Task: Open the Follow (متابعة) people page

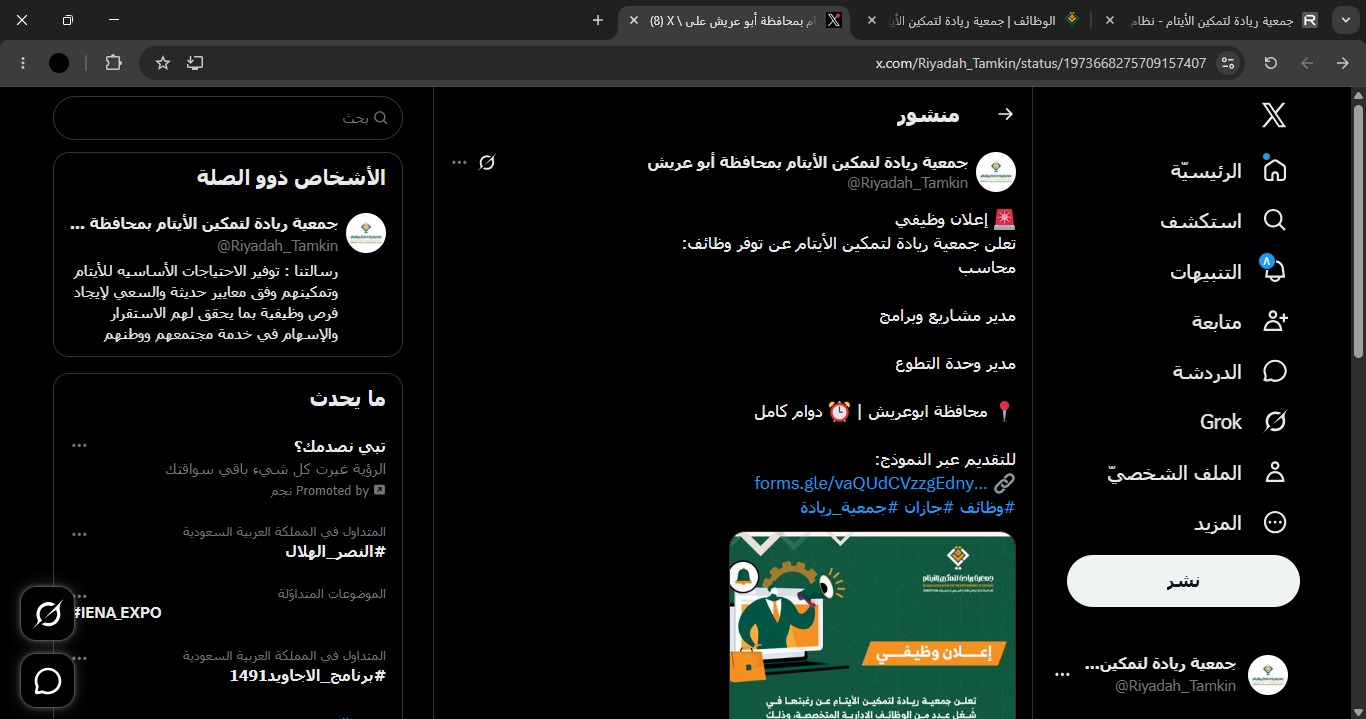Action: tap(1240, 321)
